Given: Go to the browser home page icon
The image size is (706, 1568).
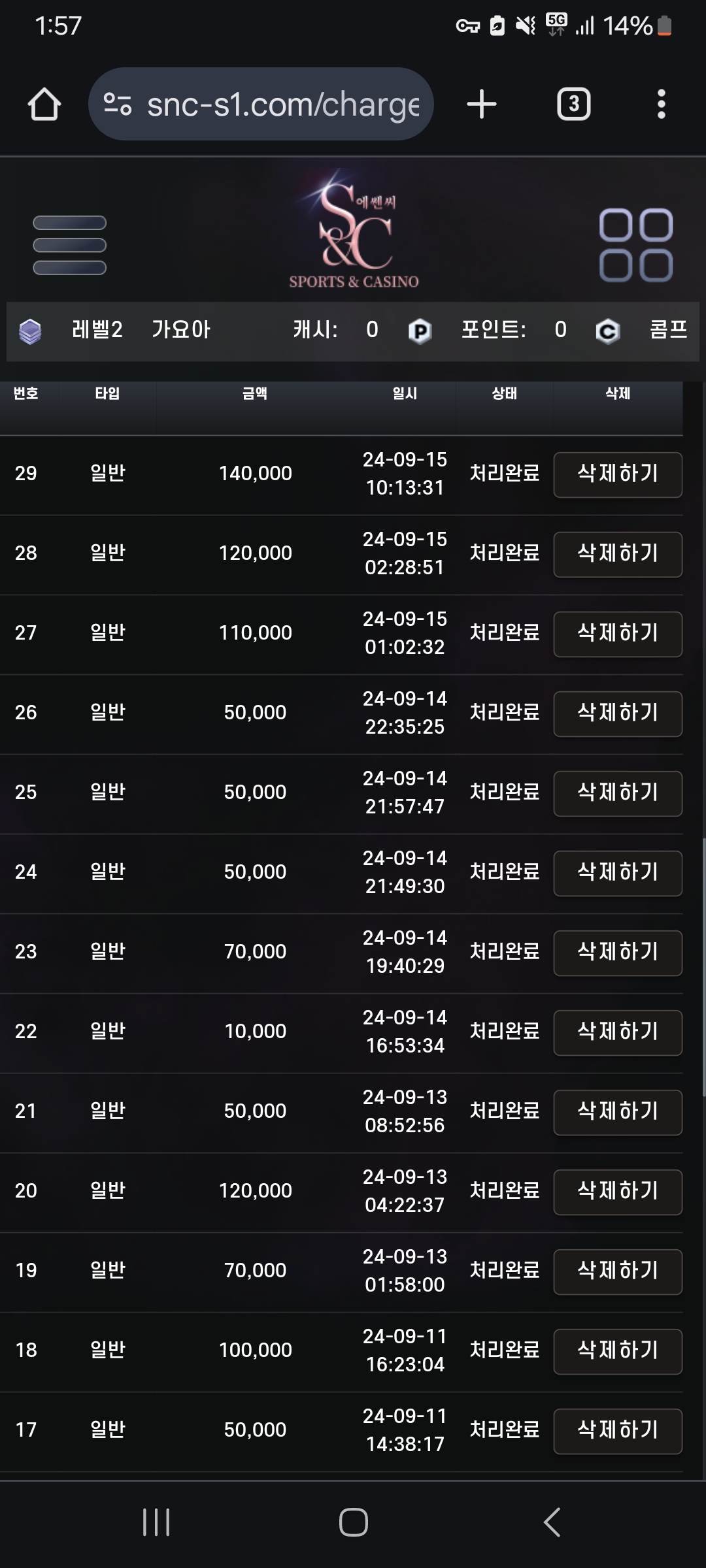Looking at the screenshot, I should [44, 105].
